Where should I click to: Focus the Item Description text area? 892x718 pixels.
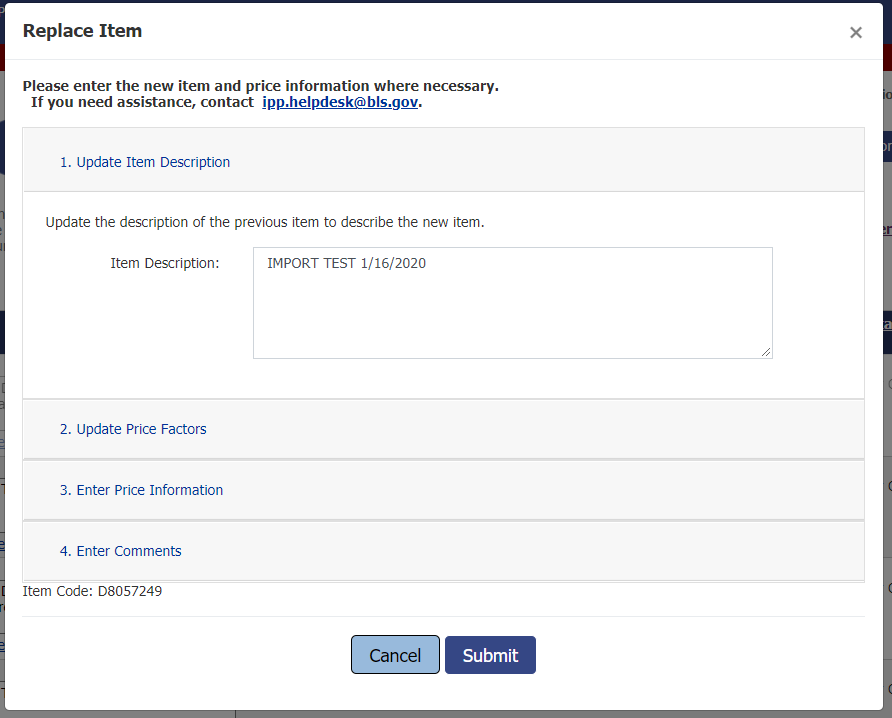click(512, 310)
